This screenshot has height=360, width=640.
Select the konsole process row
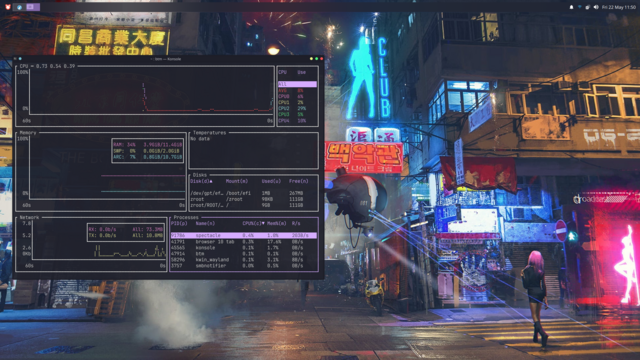tap(244, 248)
